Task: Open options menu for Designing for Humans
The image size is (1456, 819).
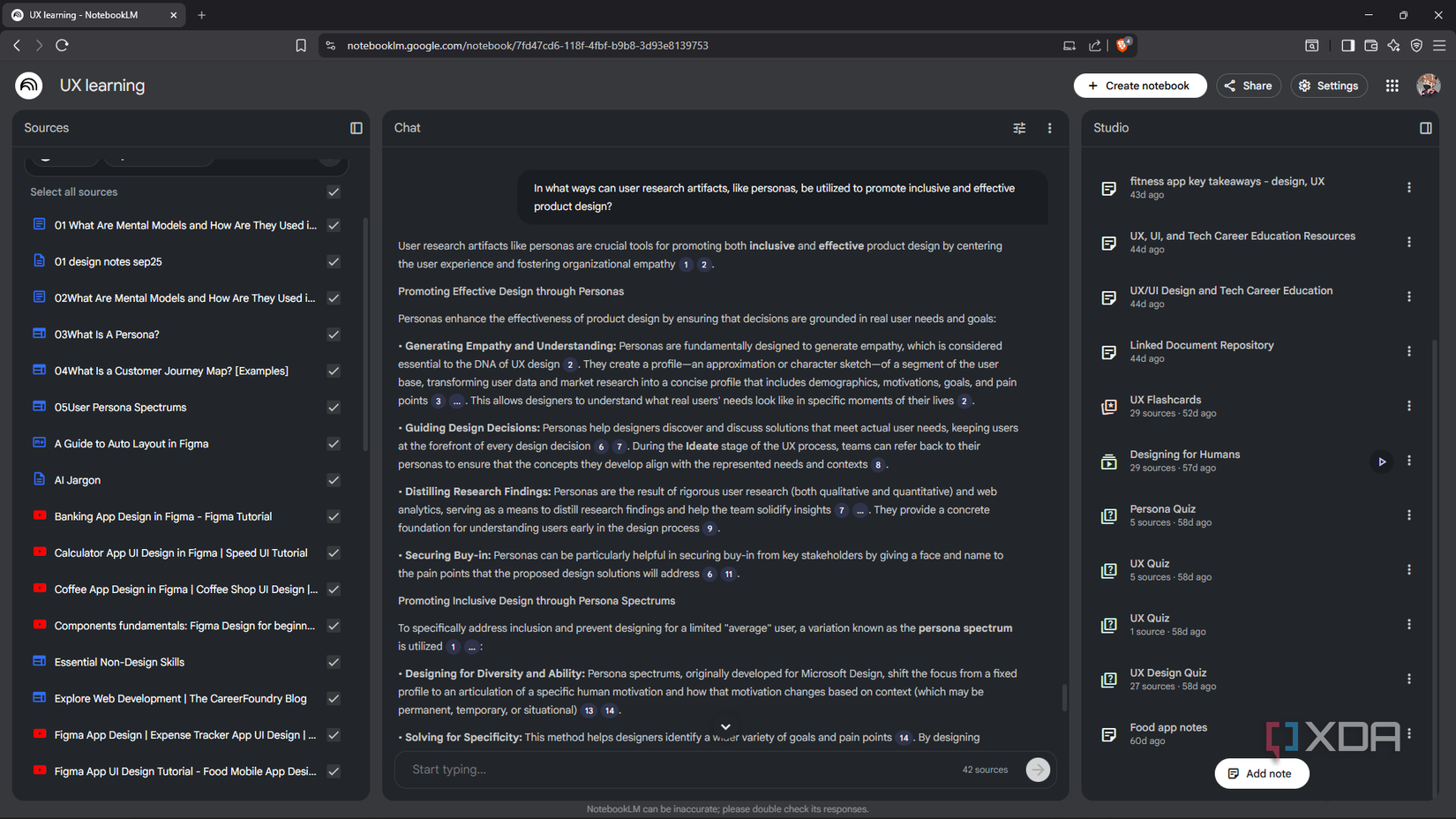Action: click(1409, 461)
